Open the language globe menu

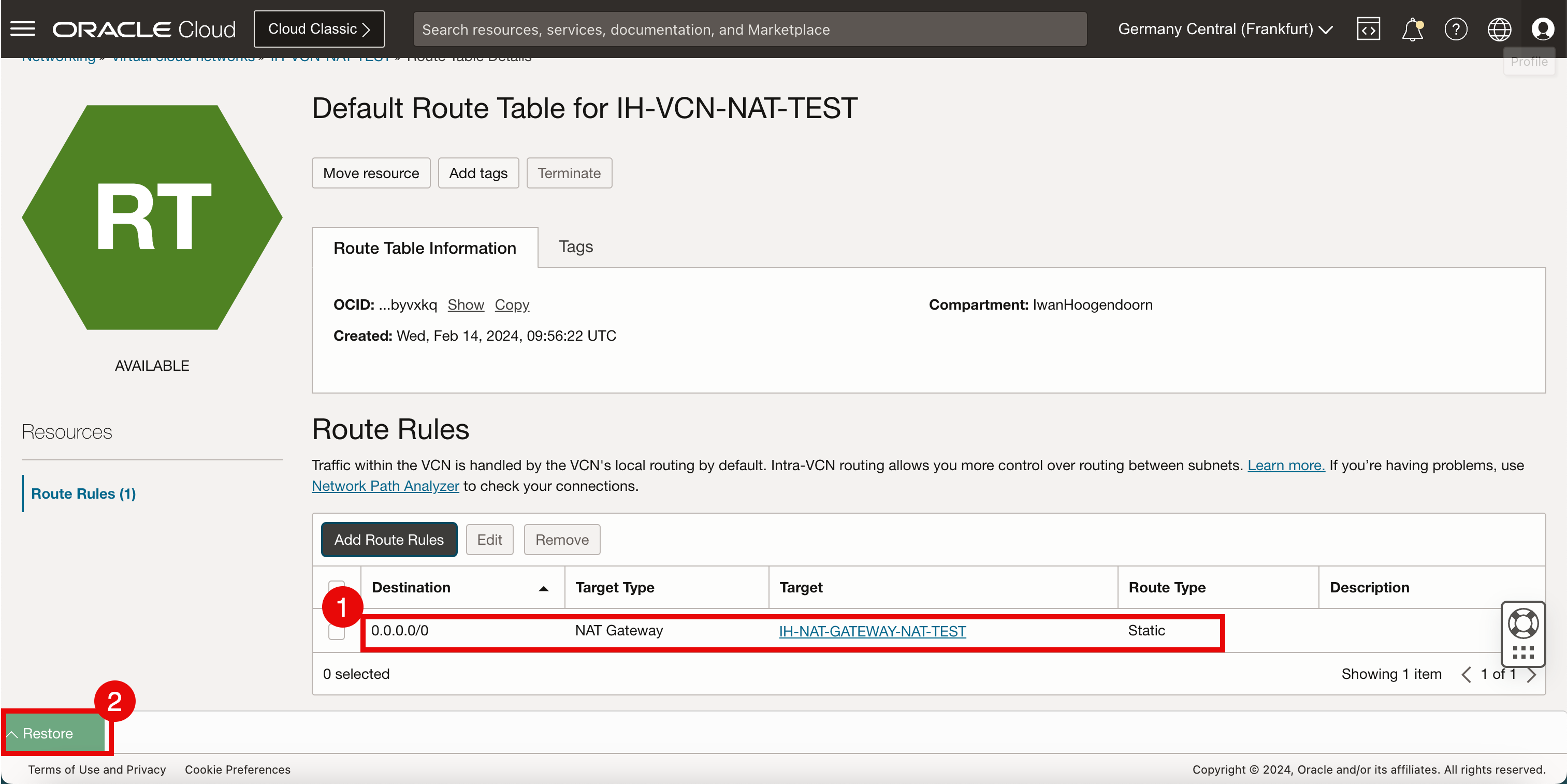(1499, 28)
